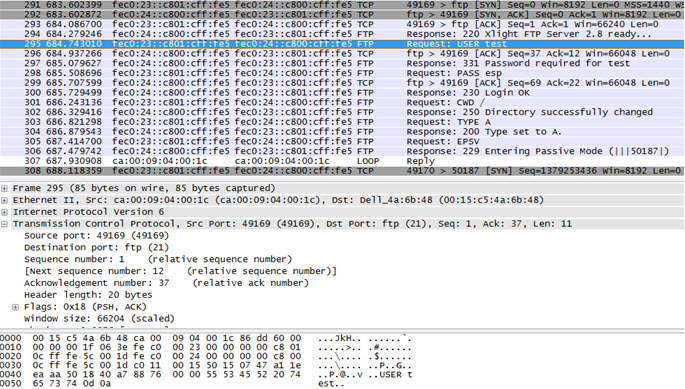The image size is (685, 389).
Task: Select the Destination port: ftp (21) field
Action: click(97, 247)
